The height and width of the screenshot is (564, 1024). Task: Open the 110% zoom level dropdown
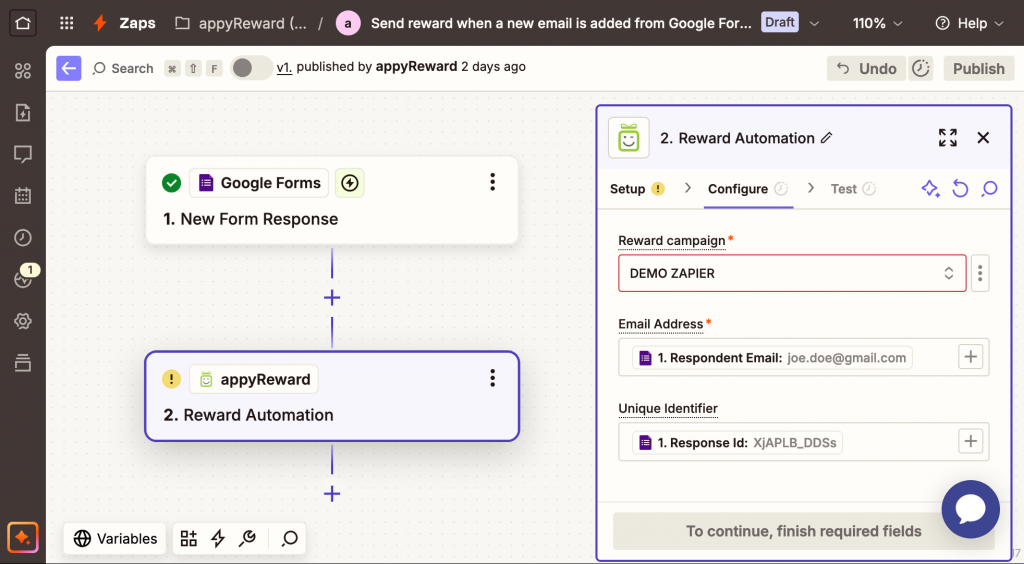[877, 24]
